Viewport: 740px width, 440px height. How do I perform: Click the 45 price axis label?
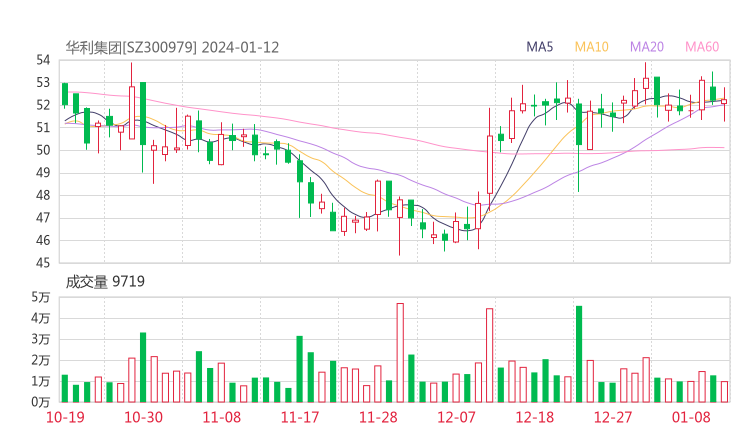(43, 262)
